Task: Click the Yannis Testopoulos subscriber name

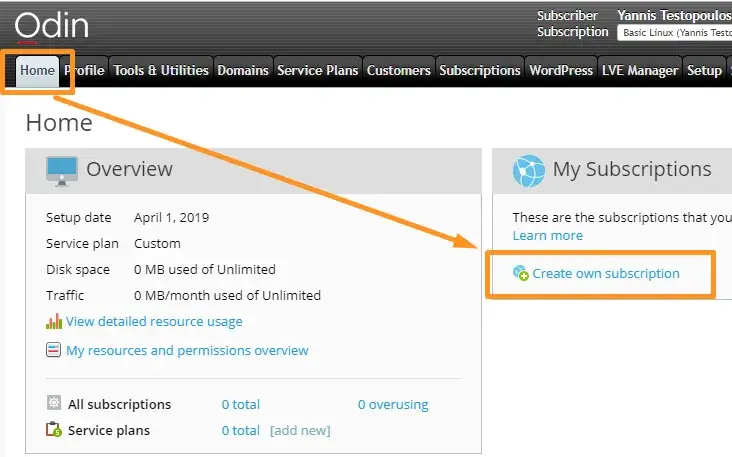Action: point(675,15)
